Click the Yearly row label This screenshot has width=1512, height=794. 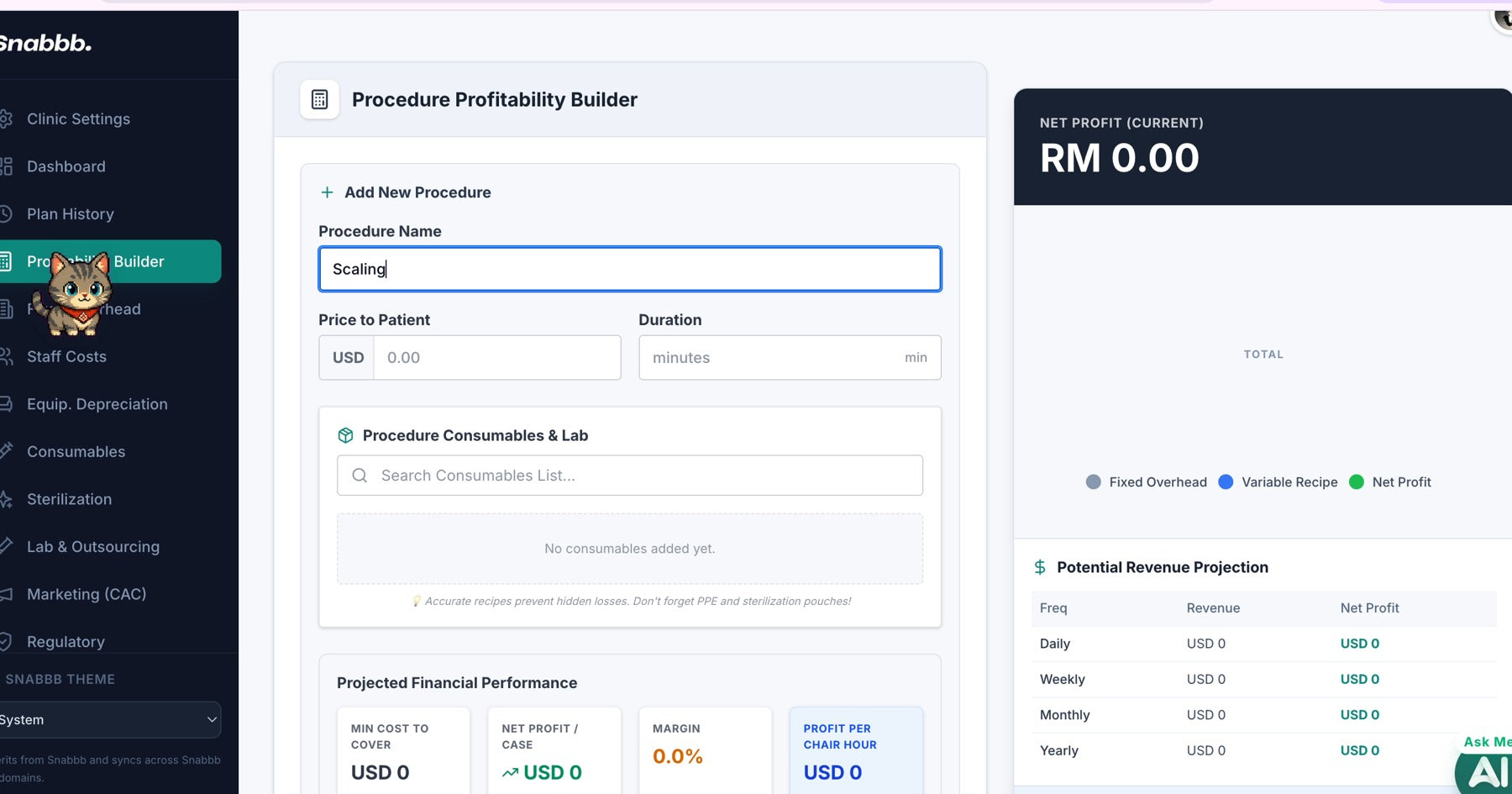[1058, 751]
